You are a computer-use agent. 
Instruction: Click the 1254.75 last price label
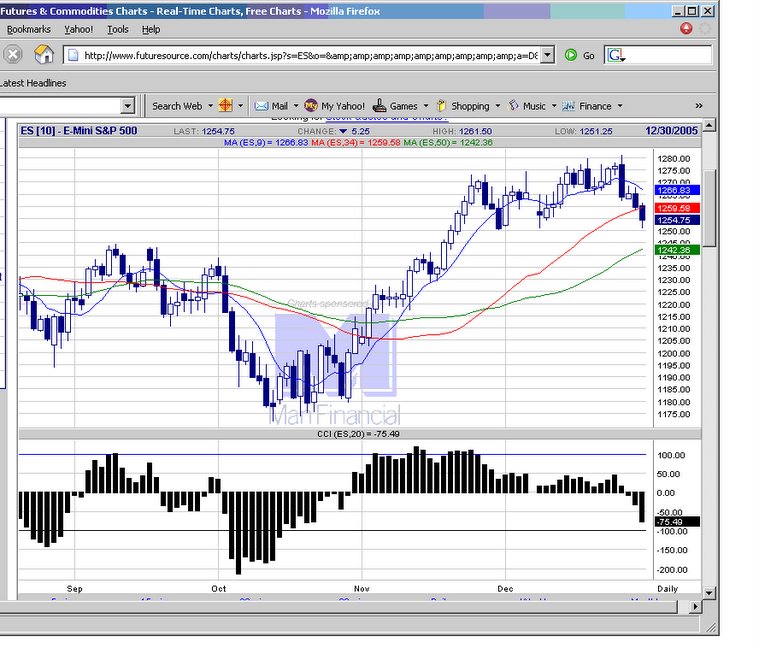[x=677, y=220]
